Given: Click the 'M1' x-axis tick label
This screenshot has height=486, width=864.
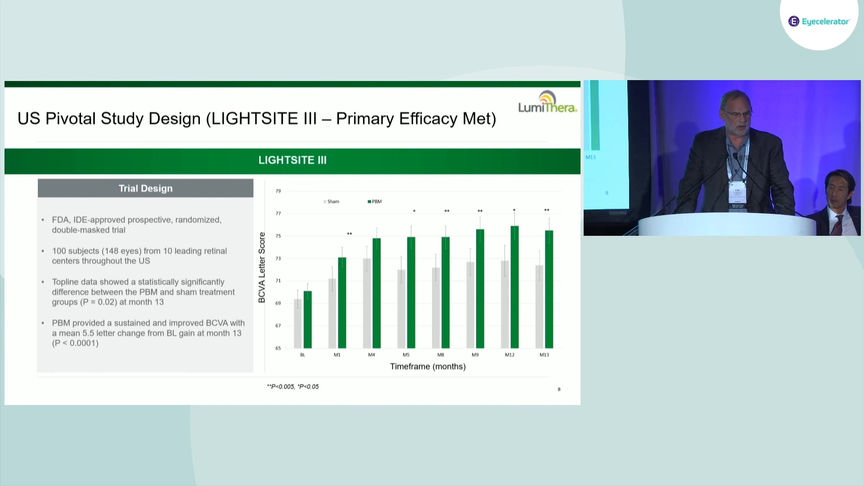Looking at the screenshot, I should pos(337,355).
